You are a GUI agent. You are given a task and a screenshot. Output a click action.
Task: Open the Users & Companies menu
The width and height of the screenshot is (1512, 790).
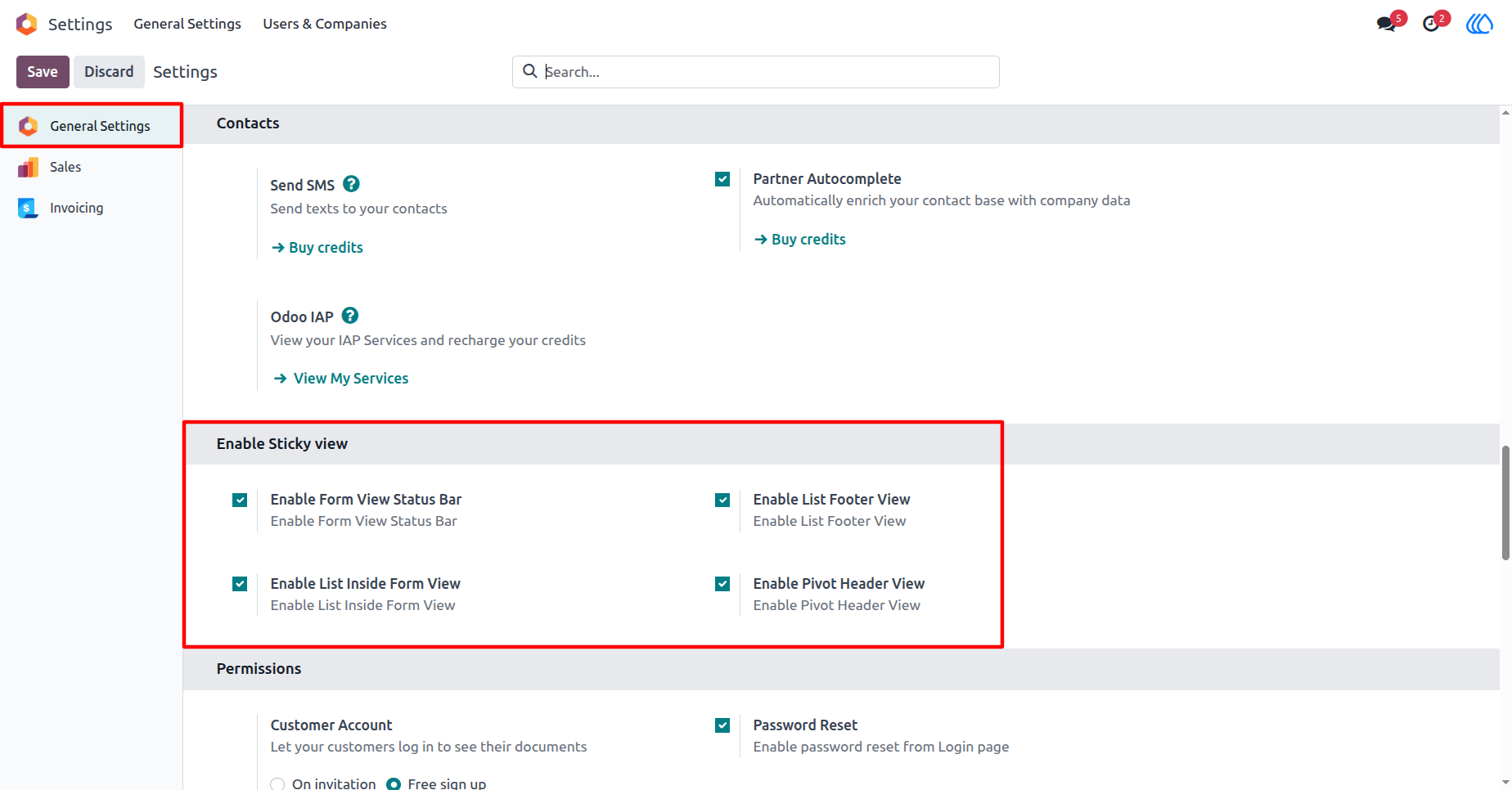(x=325, y=24)
